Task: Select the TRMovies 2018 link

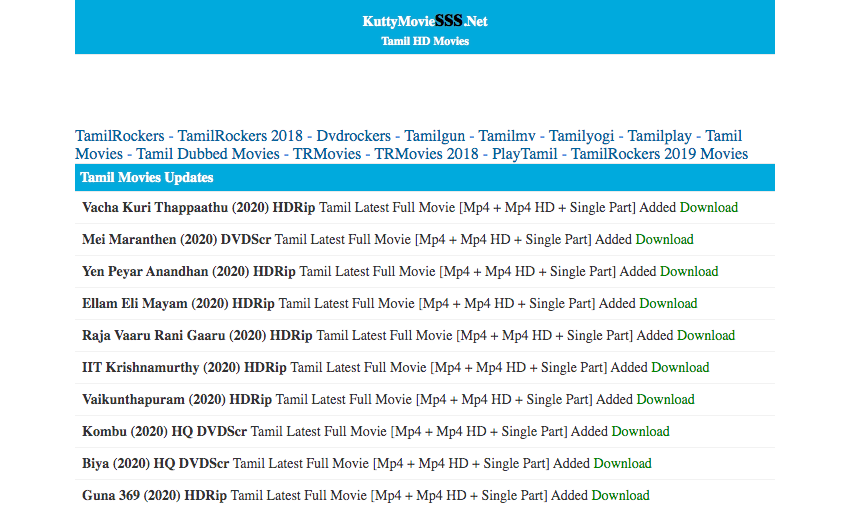Action: point(426,154)
